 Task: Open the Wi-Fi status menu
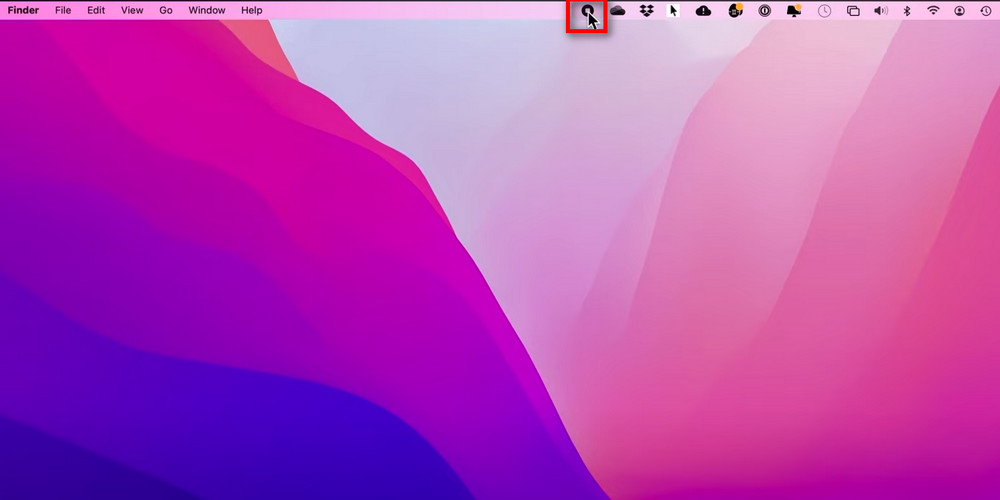click(933, 11)
